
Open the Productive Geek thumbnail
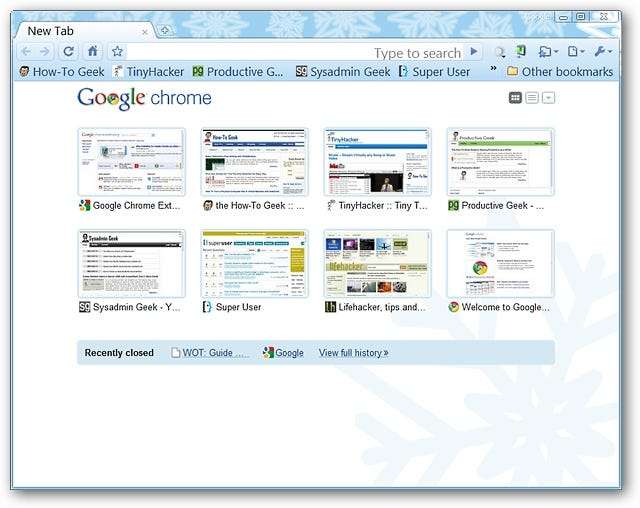click(500, 162)
